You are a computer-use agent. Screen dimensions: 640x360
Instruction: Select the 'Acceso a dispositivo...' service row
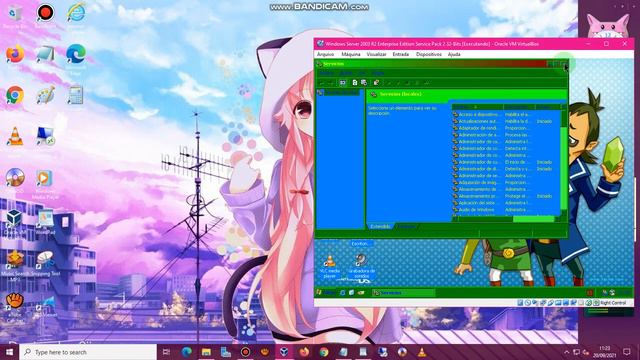click(506, 115)
